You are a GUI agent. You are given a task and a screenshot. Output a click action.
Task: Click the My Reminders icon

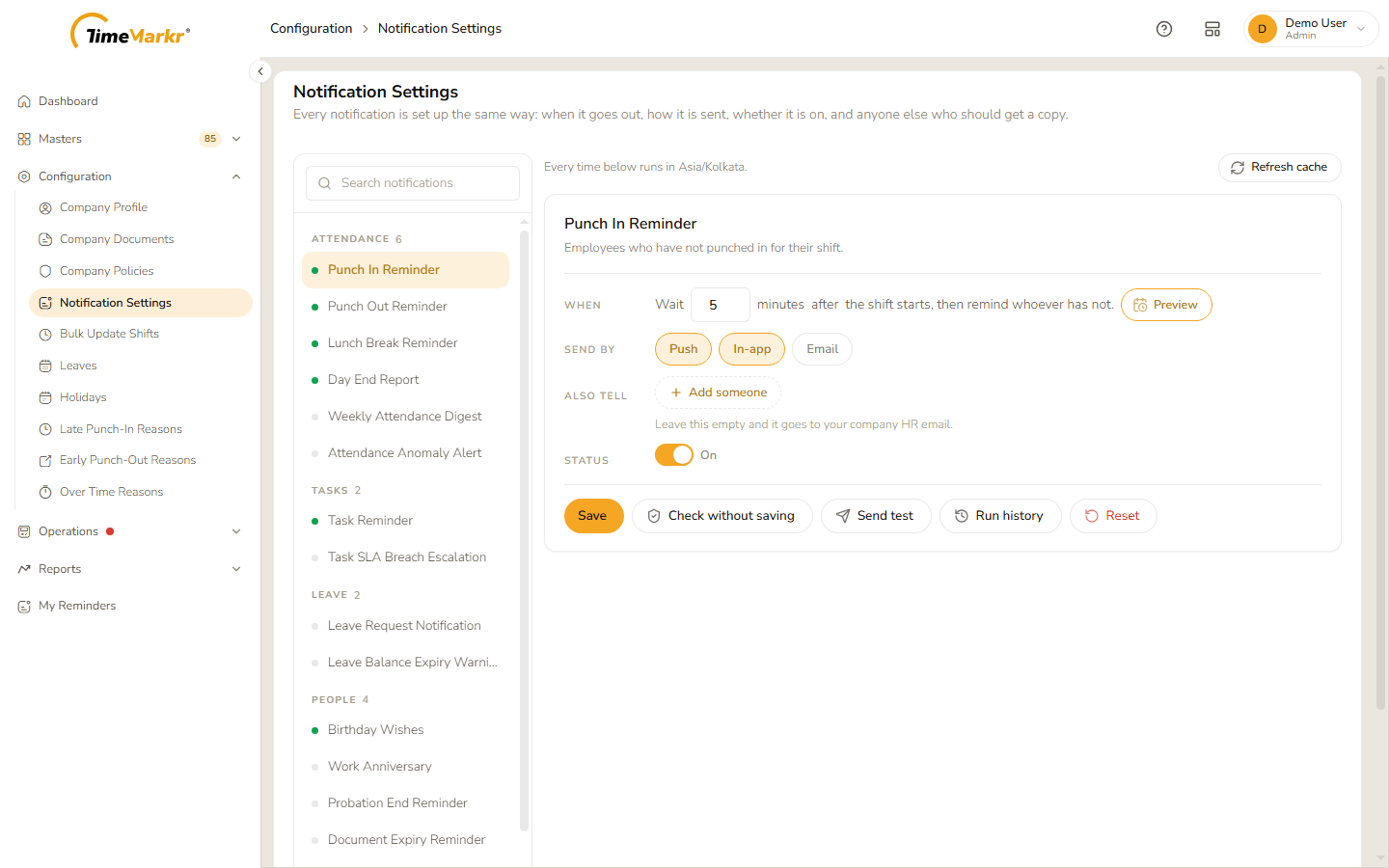point(24,606)
